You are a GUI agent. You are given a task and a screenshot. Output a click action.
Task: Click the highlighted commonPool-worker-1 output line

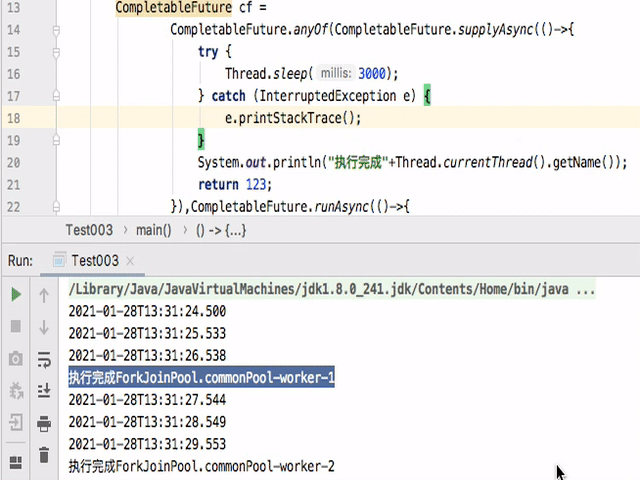click(x=202, y=377)
